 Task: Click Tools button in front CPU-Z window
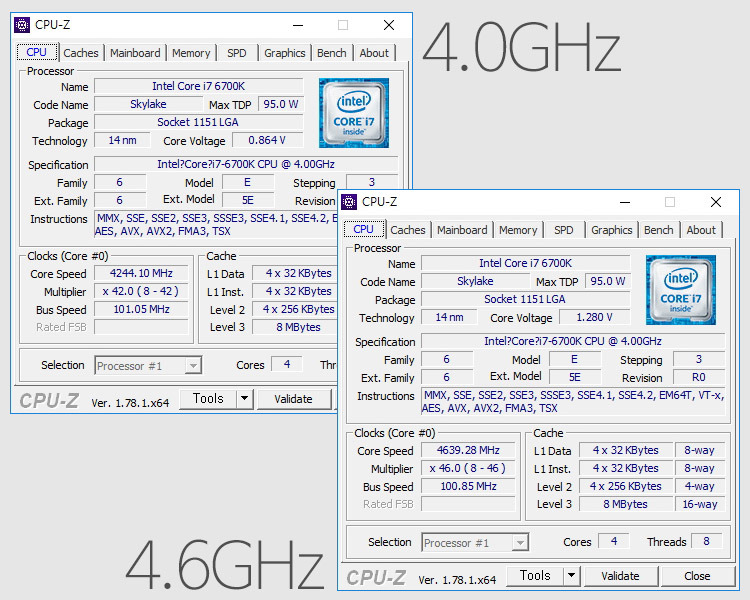[535, 576]
